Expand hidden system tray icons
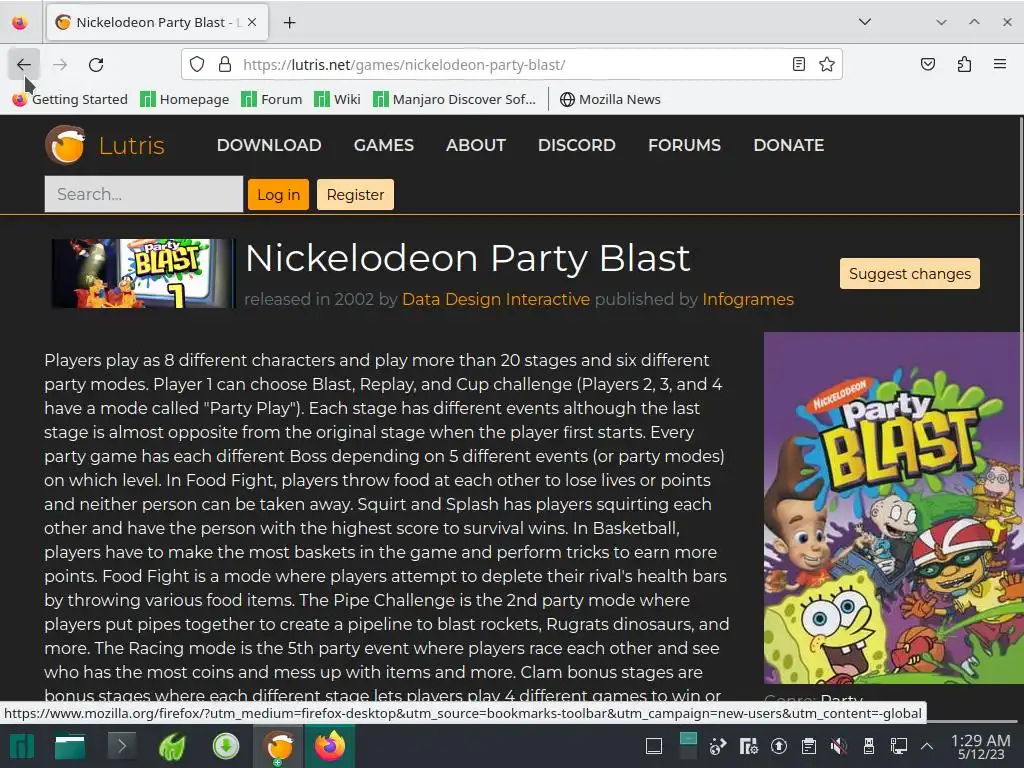 [x=927, y=746]
